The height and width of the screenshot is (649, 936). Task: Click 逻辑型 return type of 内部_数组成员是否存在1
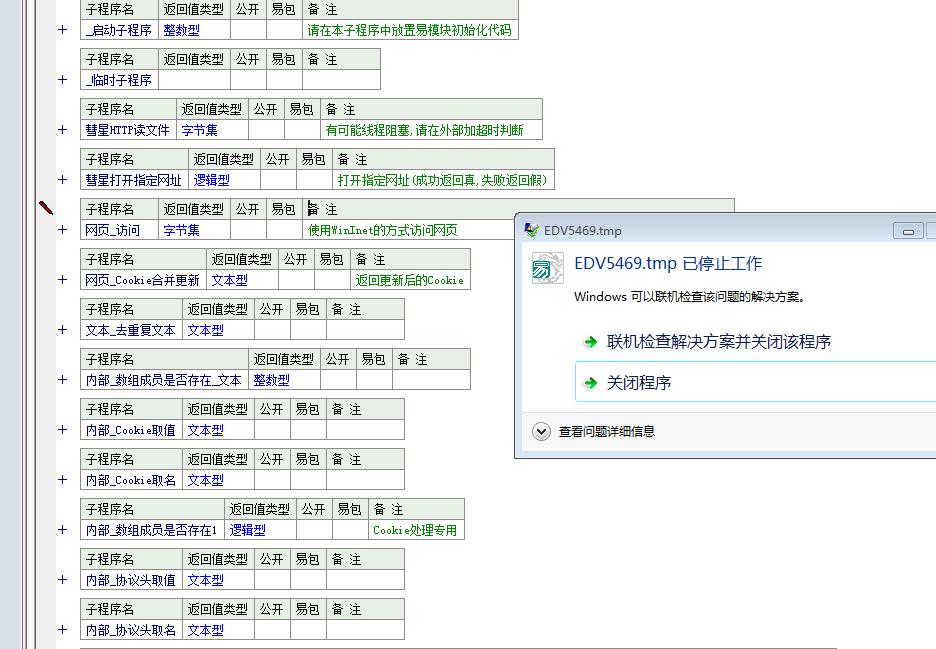coord(247,530)
